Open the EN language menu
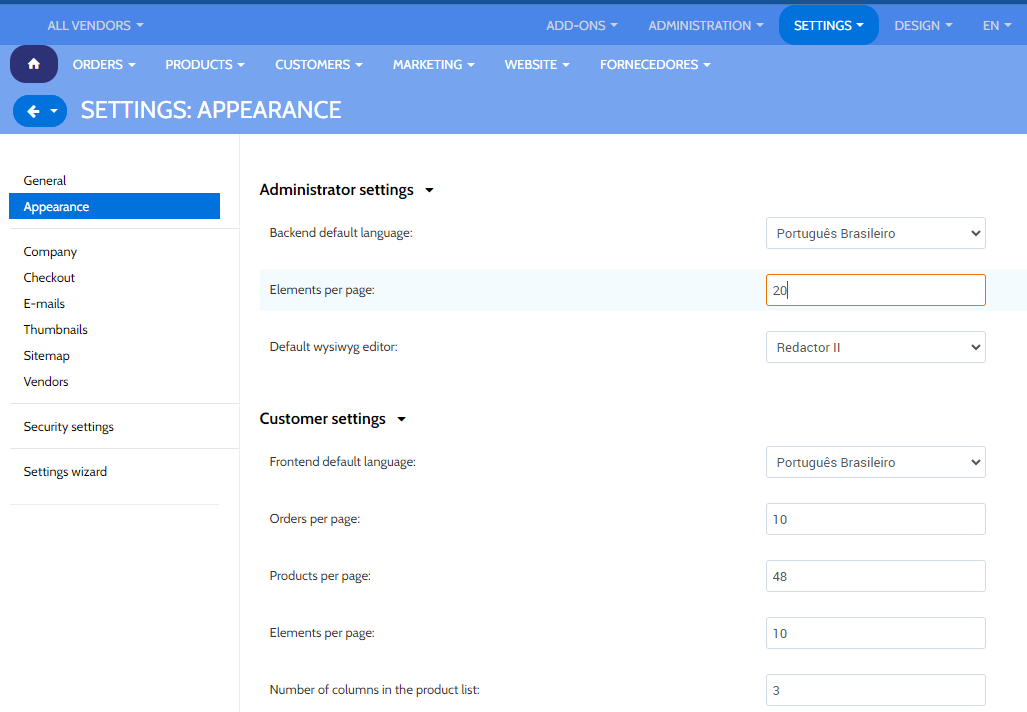Screen dimensions: 1027x712 coord(997,26)
